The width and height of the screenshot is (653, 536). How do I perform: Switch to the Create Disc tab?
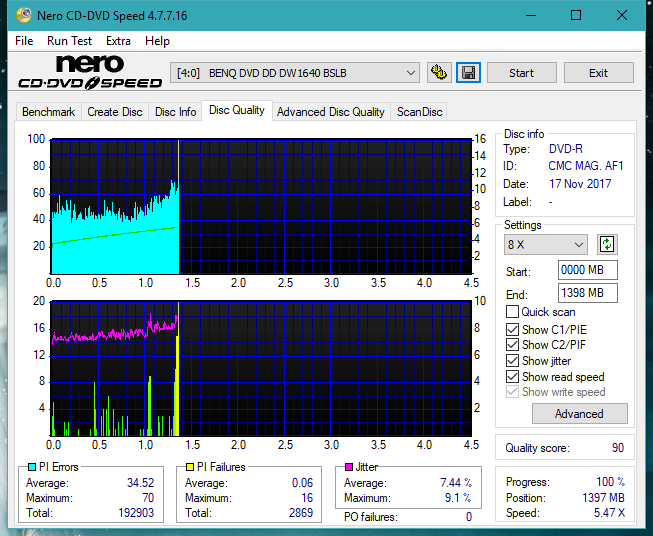click(115, 112)
